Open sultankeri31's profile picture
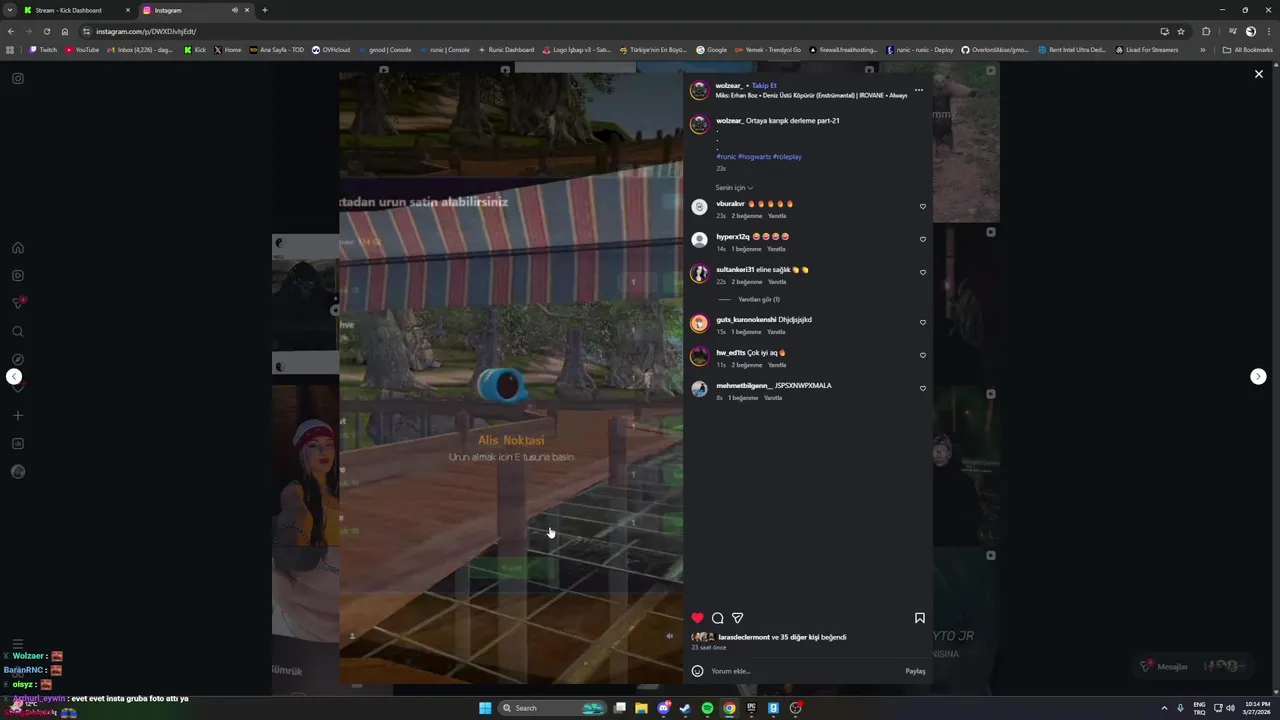 click(x=700, y=273)
